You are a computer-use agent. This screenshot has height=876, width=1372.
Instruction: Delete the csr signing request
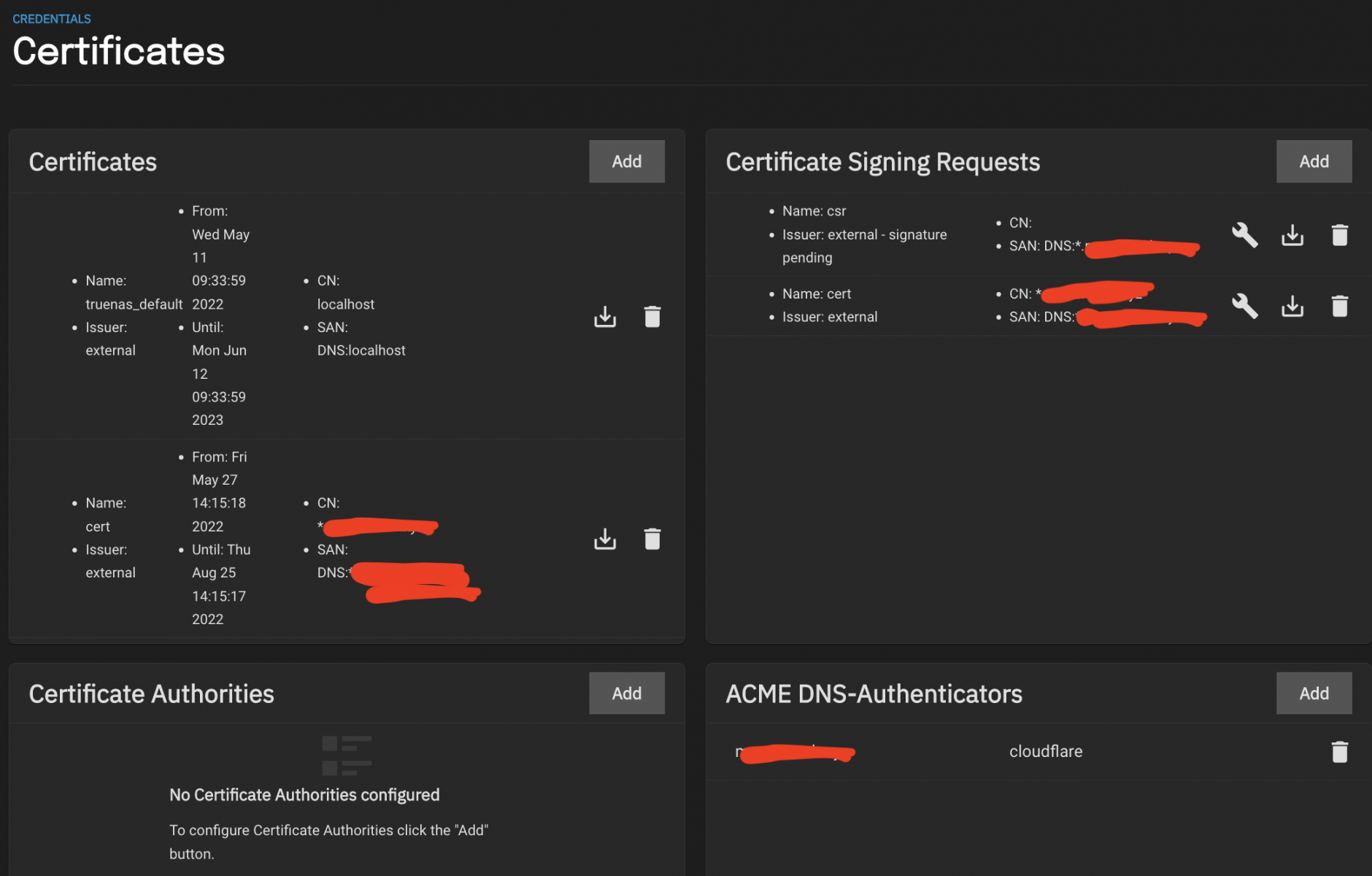[1340, 235]
